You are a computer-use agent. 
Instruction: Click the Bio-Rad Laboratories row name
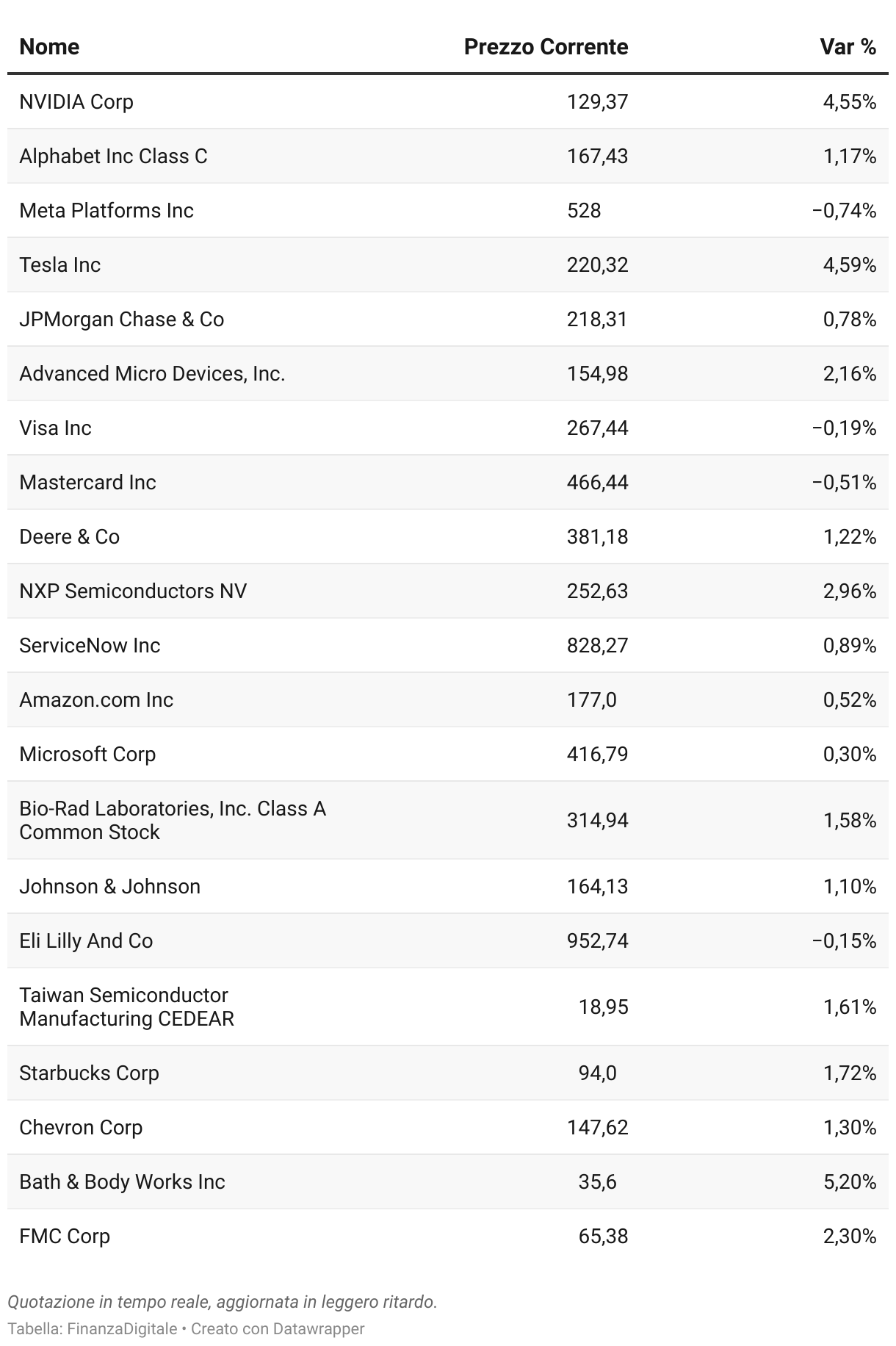click(x=173, y=820)
